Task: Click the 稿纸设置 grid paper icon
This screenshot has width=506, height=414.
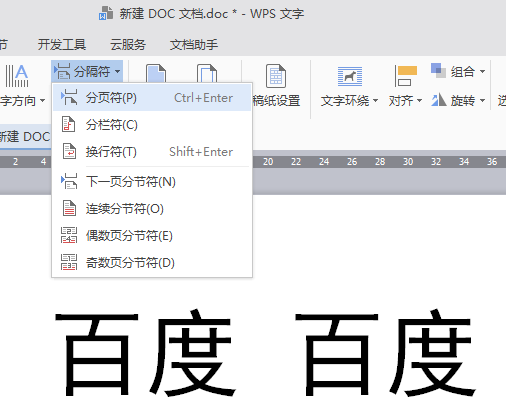Action: click(x=276, y=76)
